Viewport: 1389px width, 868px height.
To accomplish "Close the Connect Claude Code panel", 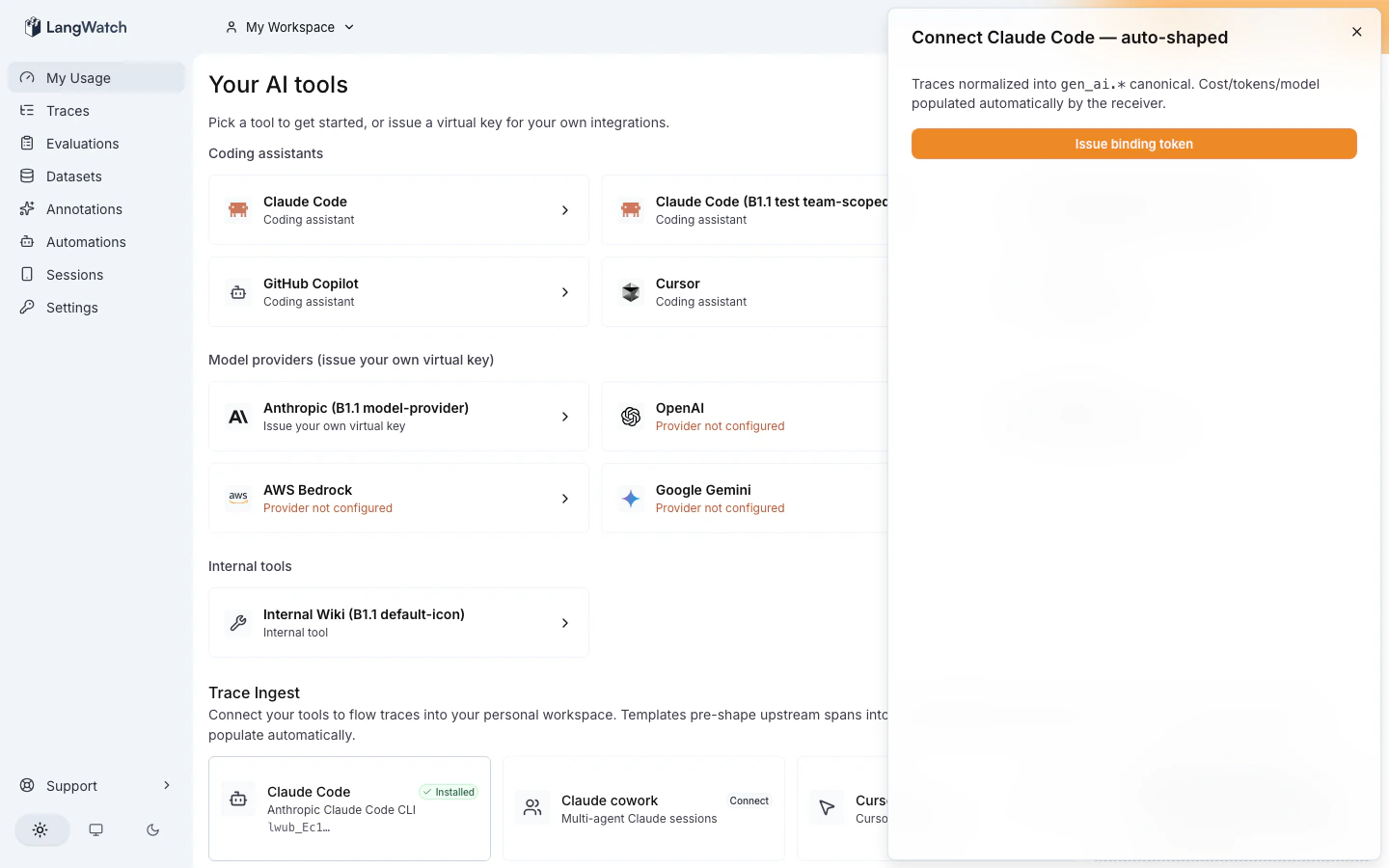I will (1357, 32).
